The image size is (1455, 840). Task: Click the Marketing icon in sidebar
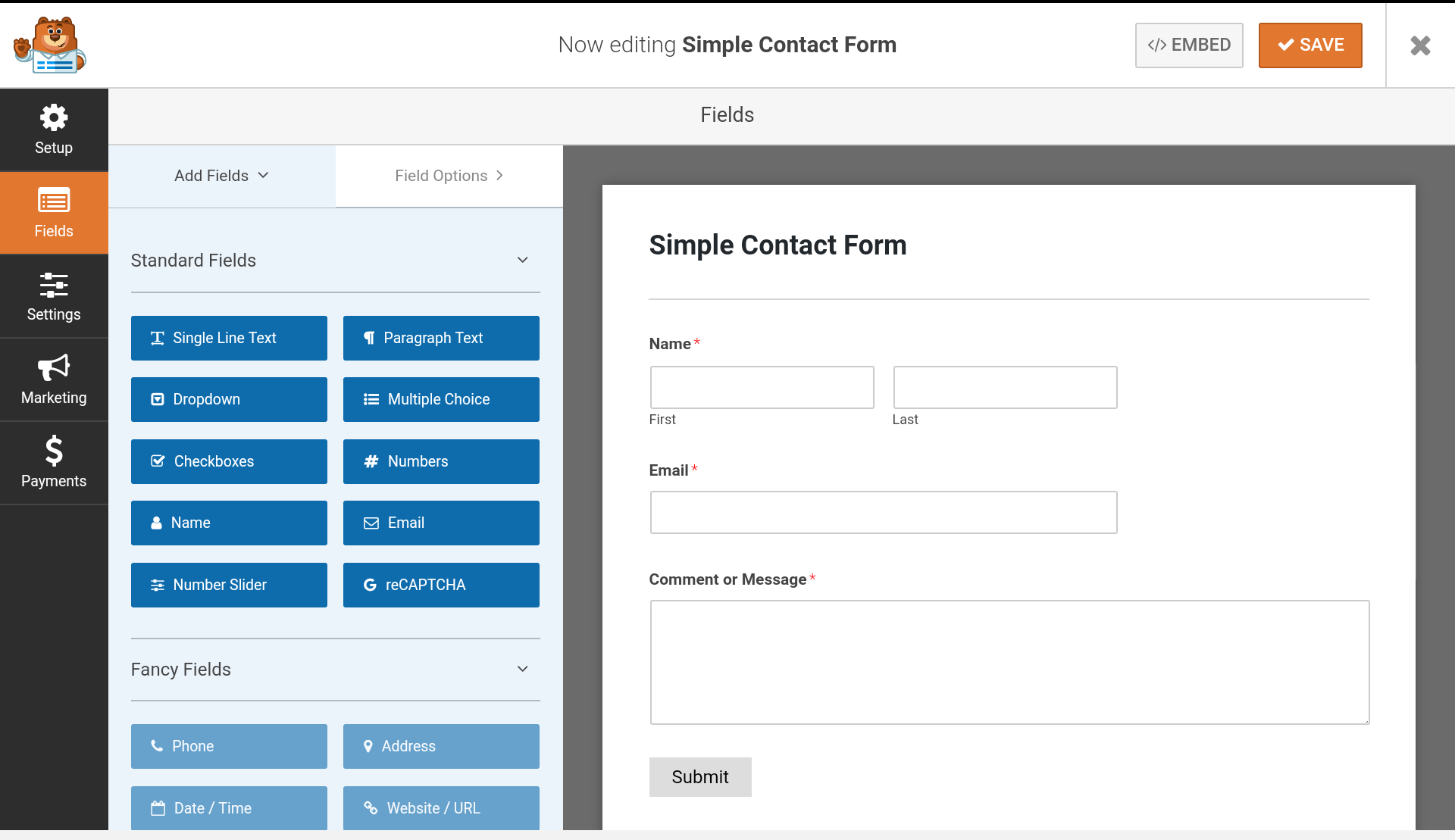54,380
